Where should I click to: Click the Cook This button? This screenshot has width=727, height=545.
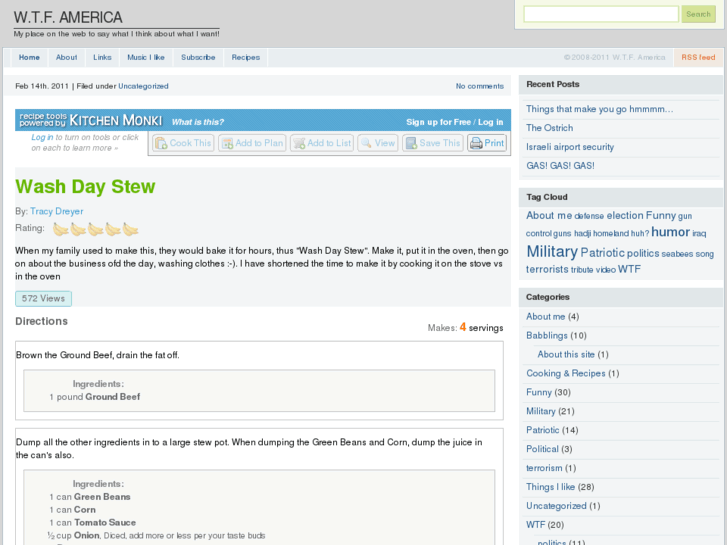(183, 143)
